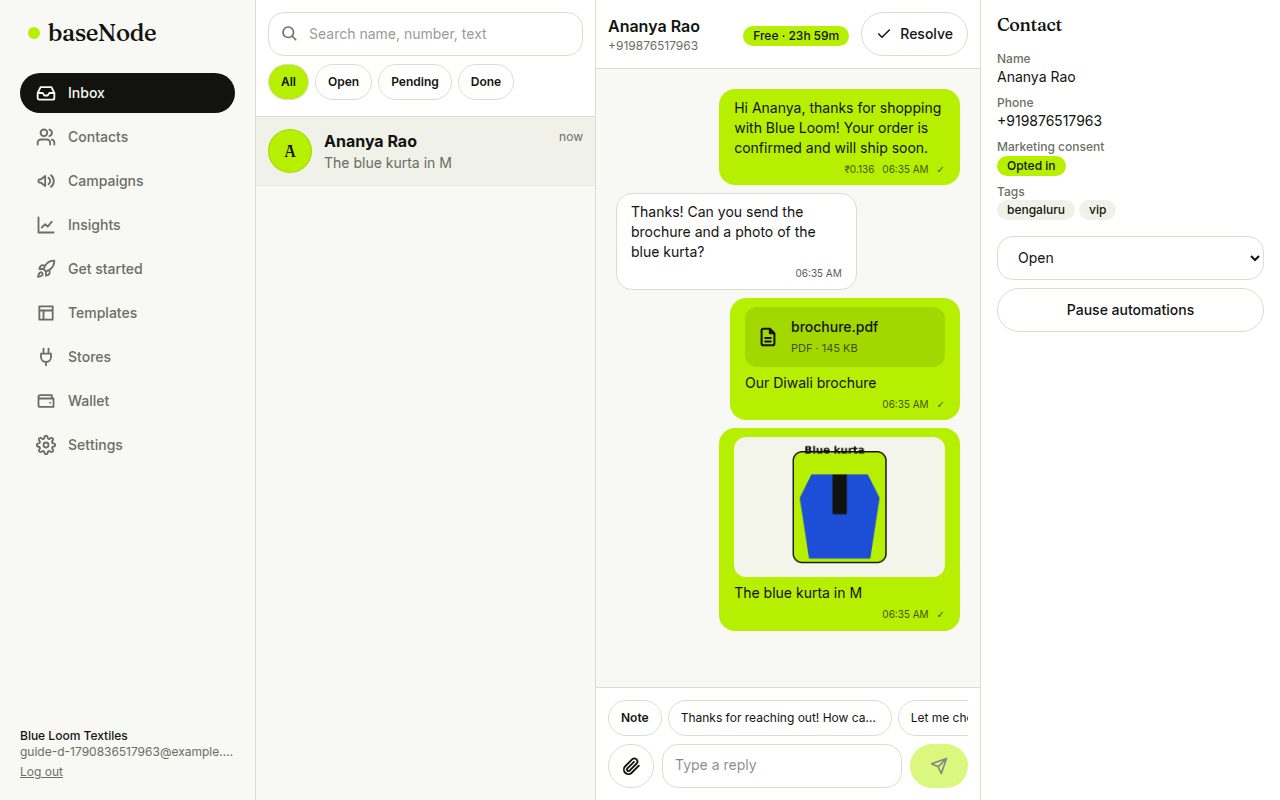Show Pending conversations
The image size is (1280, 800).
(x=415, y=82)
